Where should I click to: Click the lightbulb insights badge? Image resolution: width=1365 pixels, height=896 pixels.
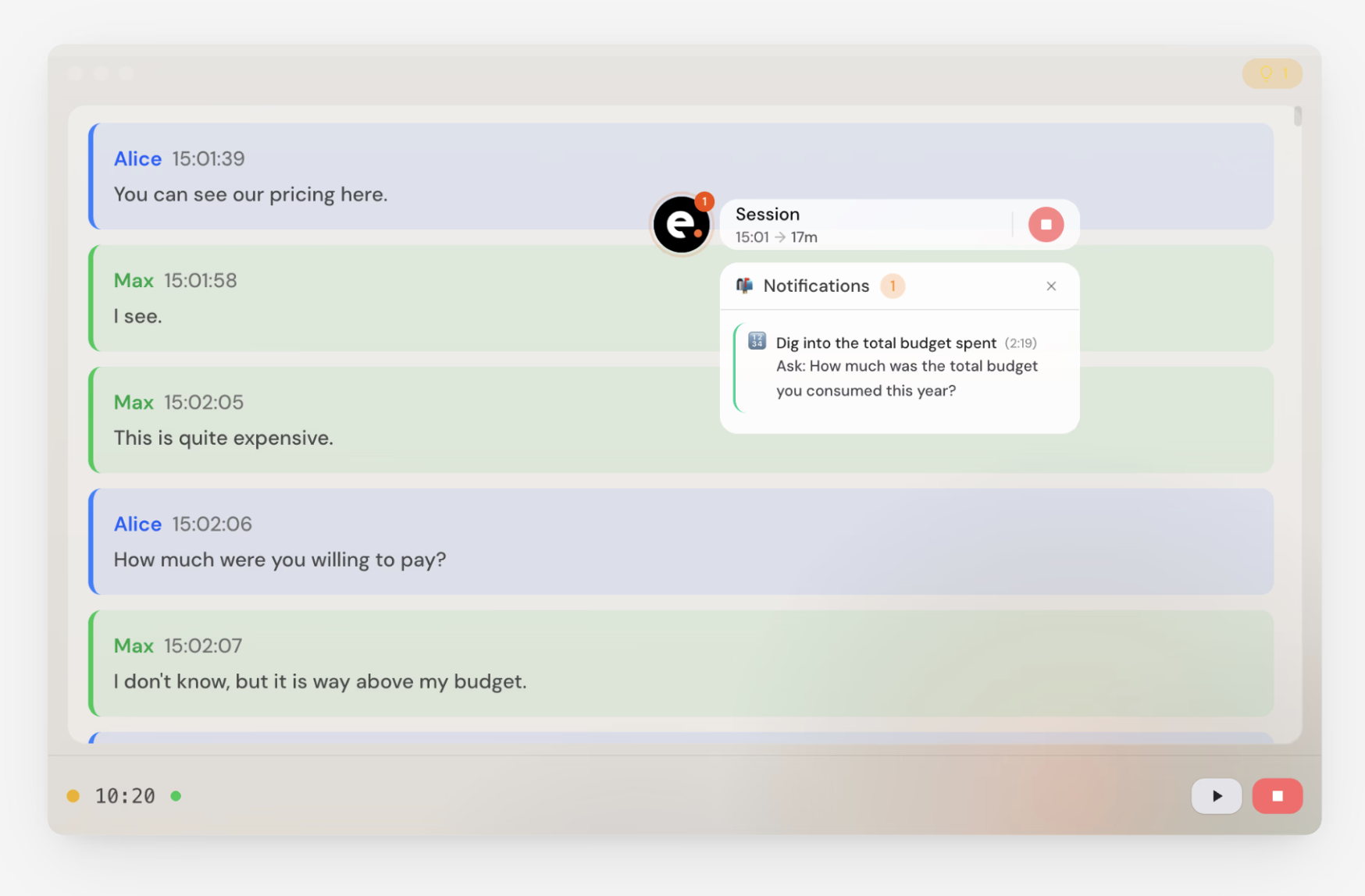pos(1271,74)
